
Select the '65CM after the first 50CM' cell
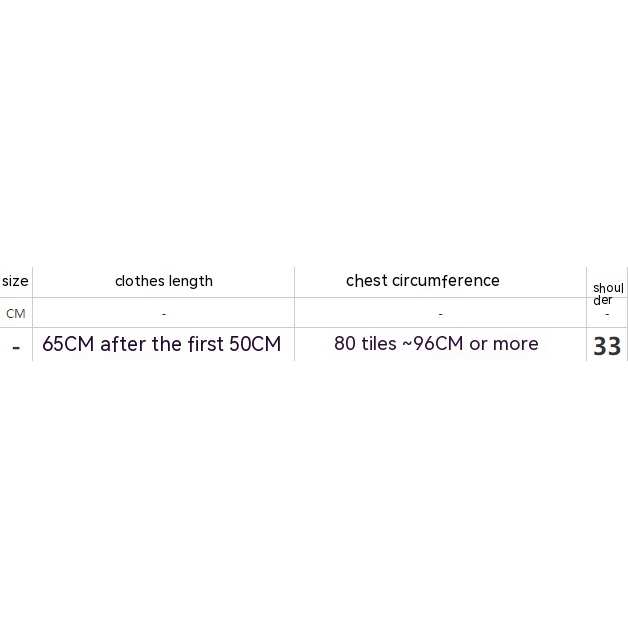[161, 345]
